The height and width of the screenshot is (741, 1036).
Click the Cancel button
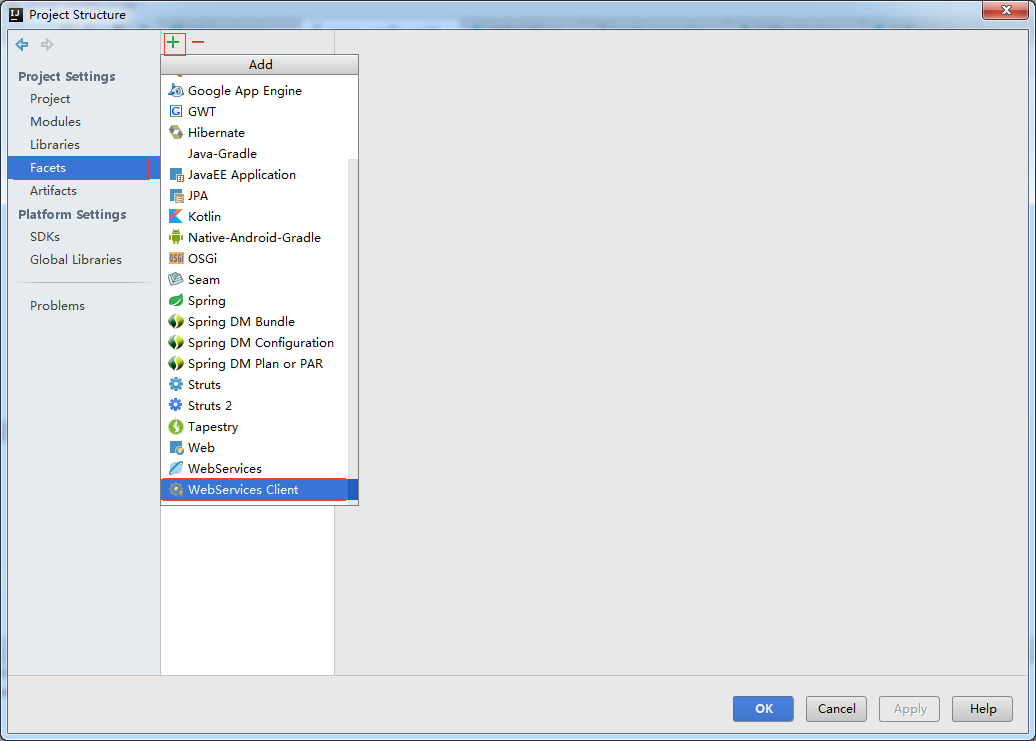click(836, 709)
